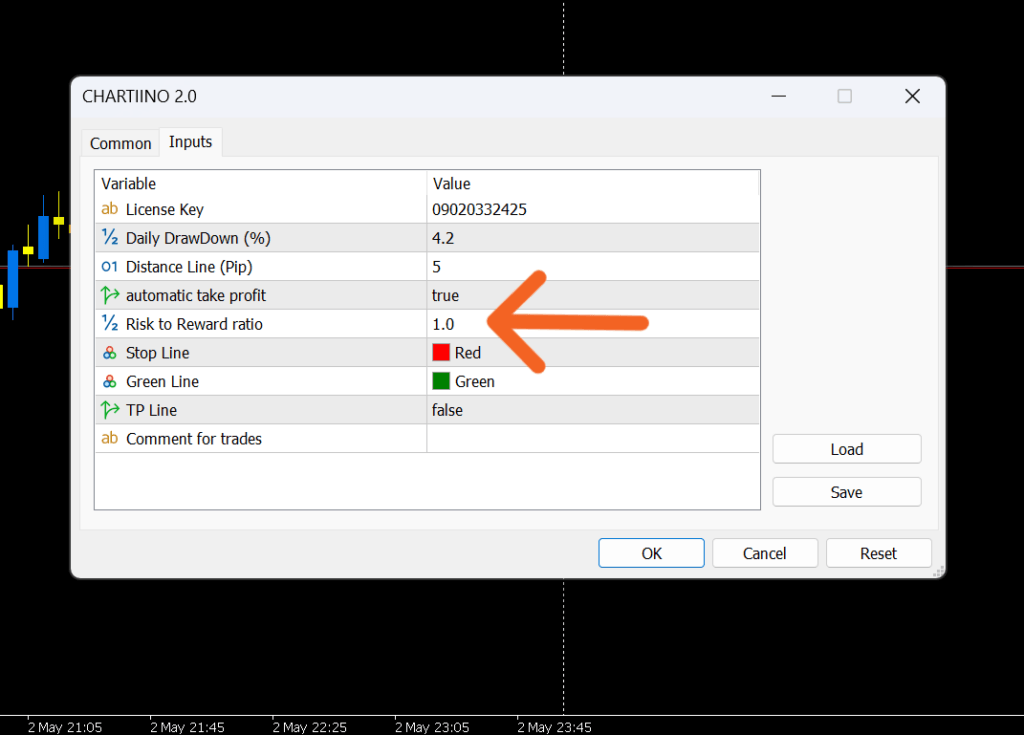Reset inputs with the Reset button

coord(878,553)
